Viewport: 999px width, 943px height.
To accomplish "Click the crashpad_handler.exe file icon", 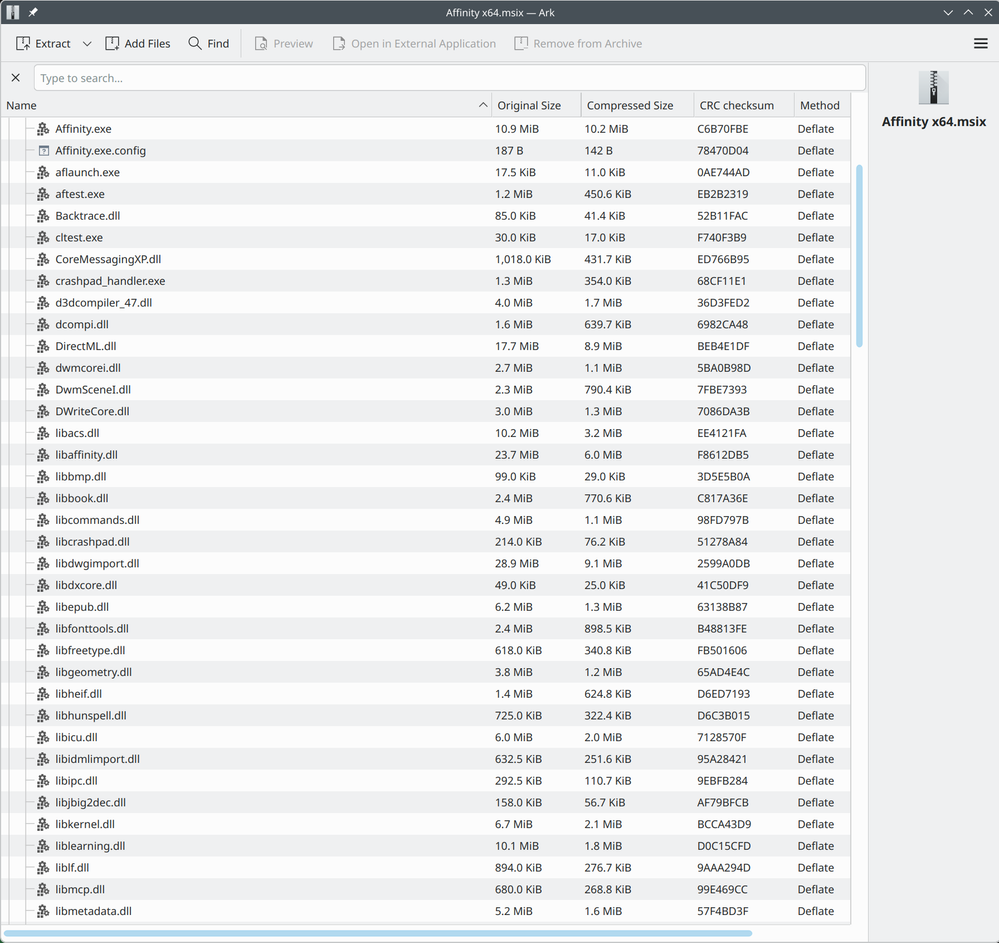I will coord(43,280).
